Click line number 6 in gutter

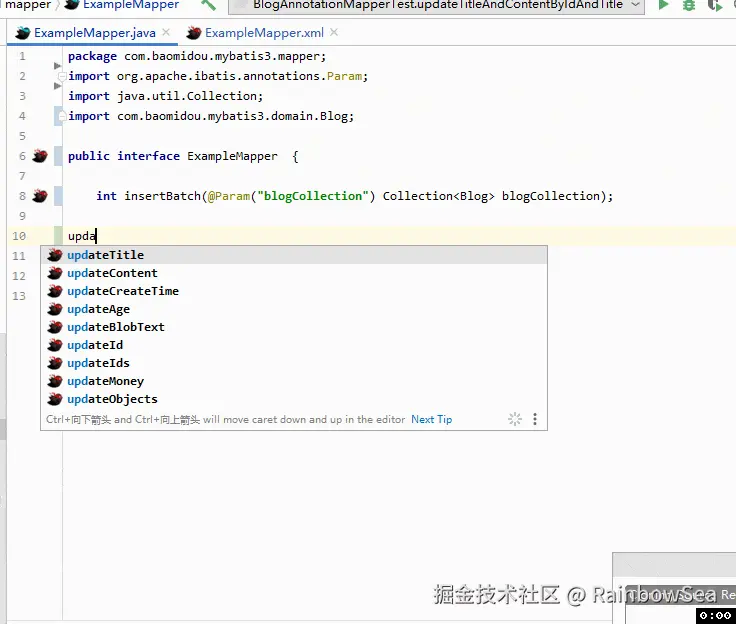point(22,156)
